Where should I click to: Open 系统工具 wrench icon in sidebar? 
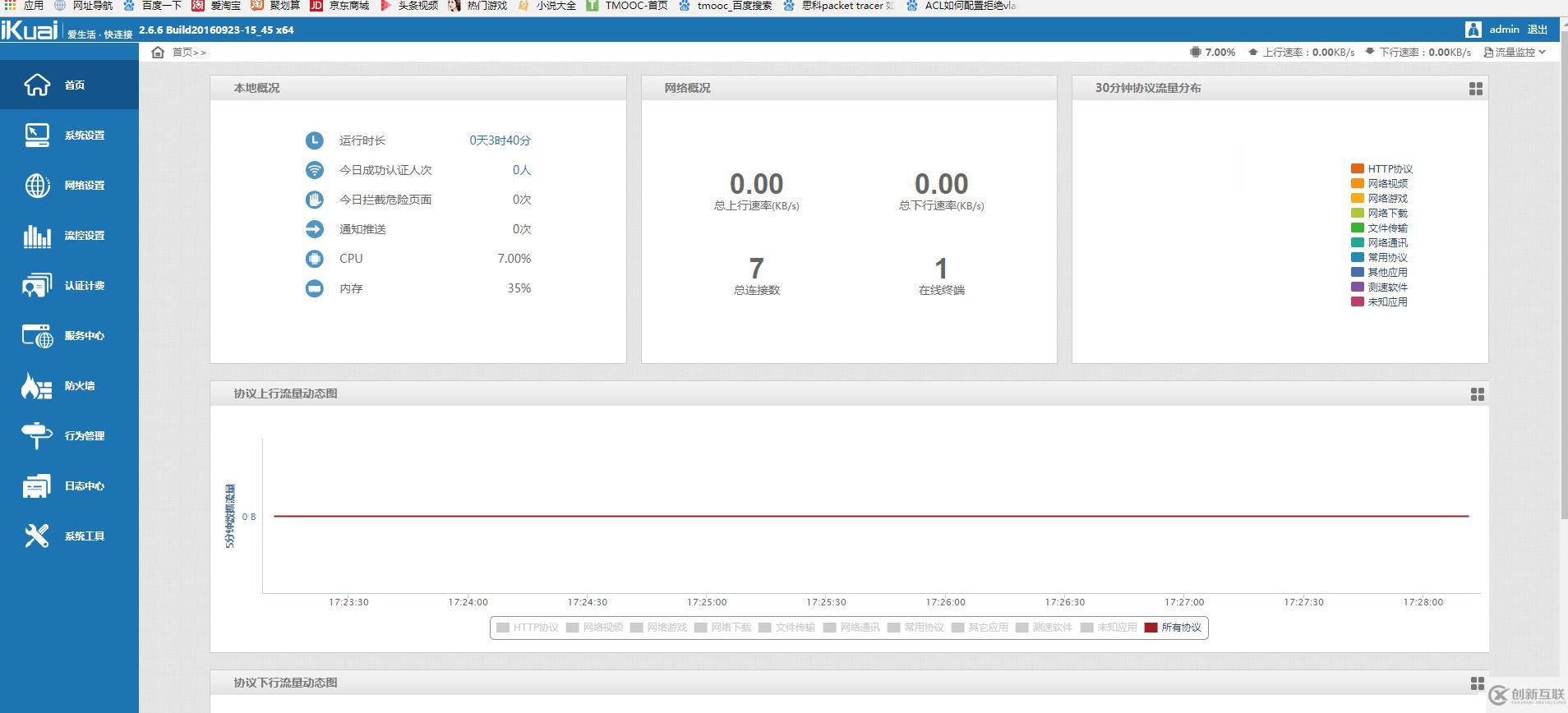[37, 536]
